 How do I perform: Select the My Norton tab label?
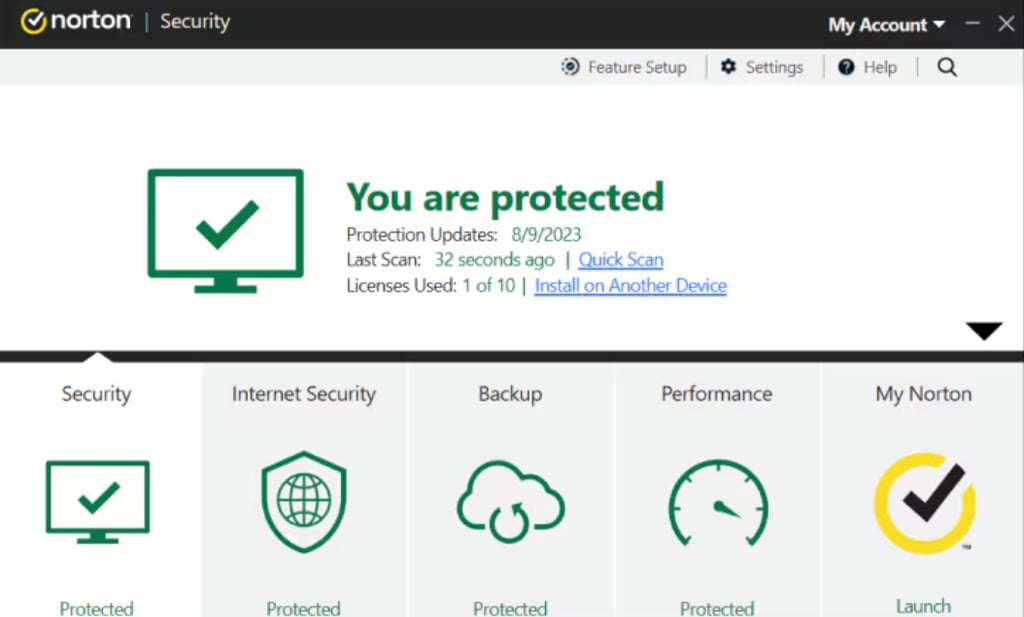pos(923,394)
